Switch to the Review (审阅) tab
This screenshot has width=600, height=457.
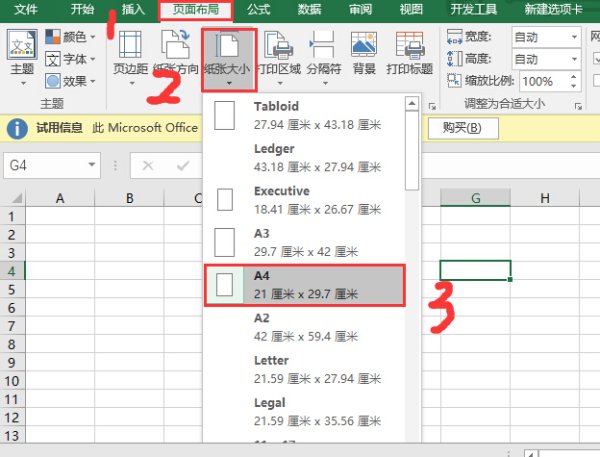click(360, 9)
